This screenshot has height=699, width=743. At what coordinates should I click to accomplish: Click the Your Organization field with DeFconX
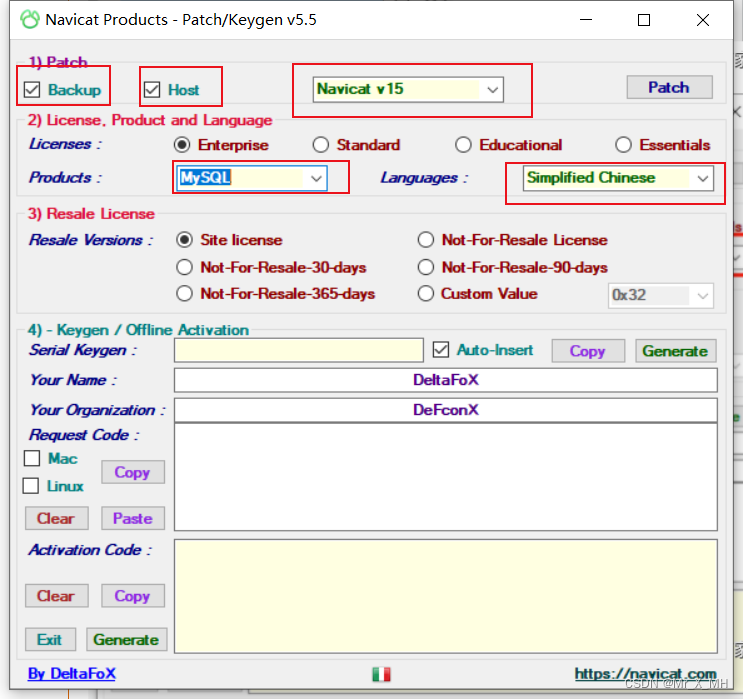(445, 410)
